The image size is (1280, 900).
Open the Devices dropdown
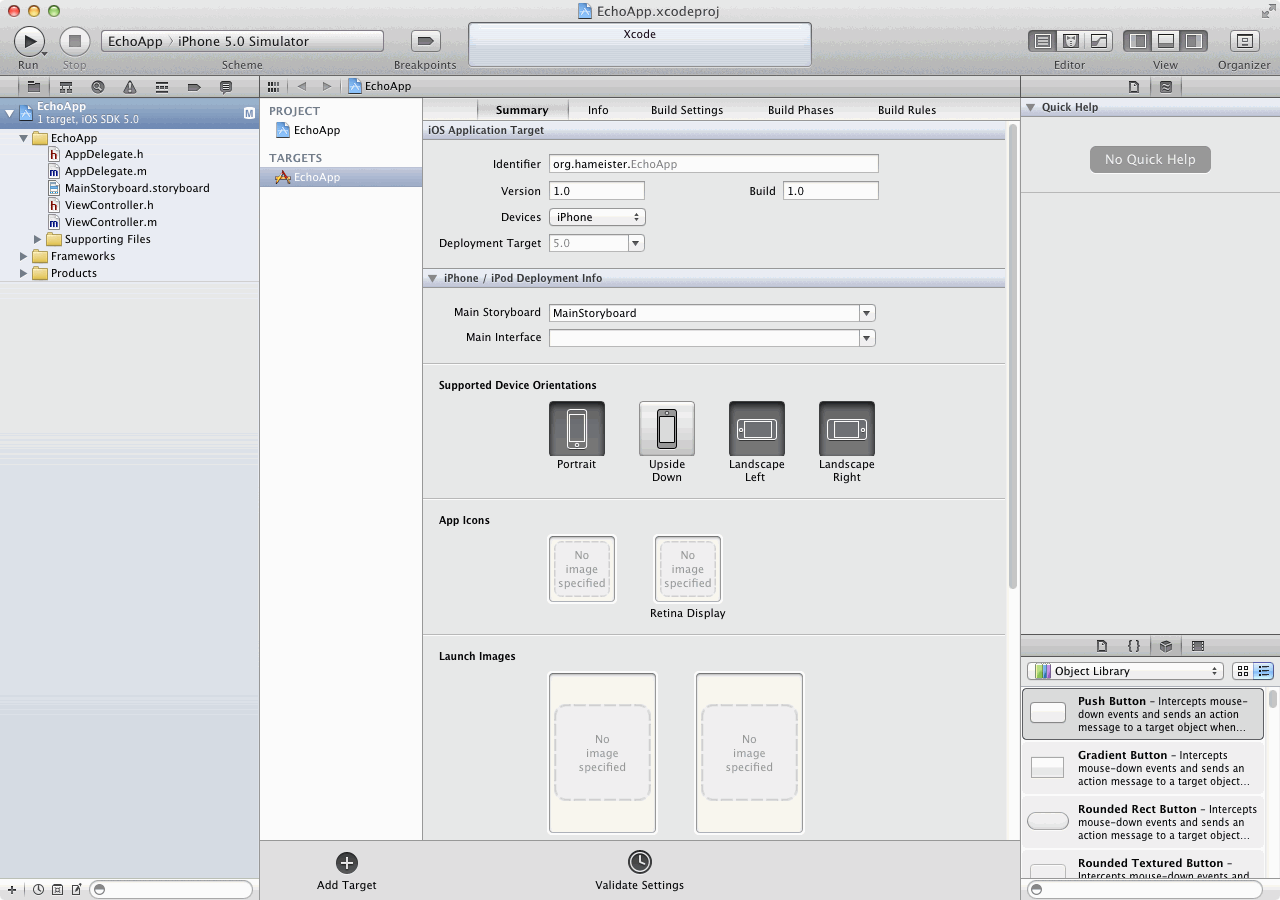point(597,217)
